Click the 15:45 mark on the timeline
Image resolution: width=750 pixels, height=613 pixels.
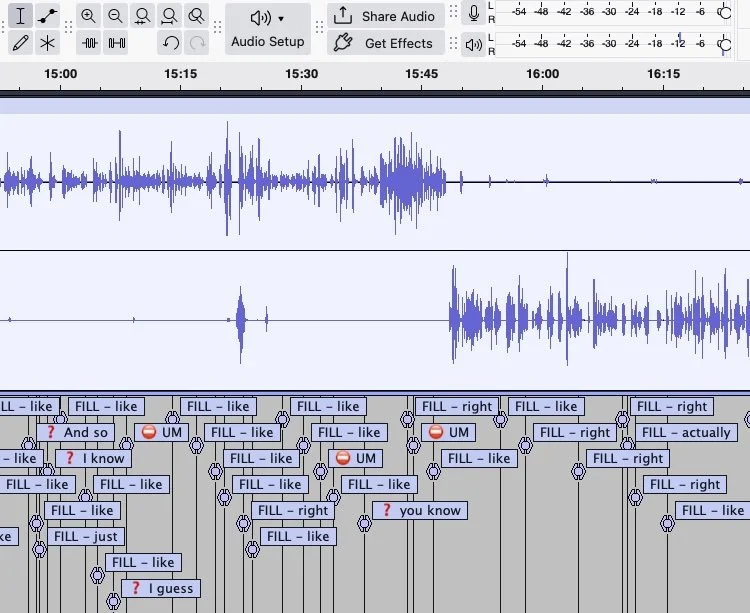[421, 74]
